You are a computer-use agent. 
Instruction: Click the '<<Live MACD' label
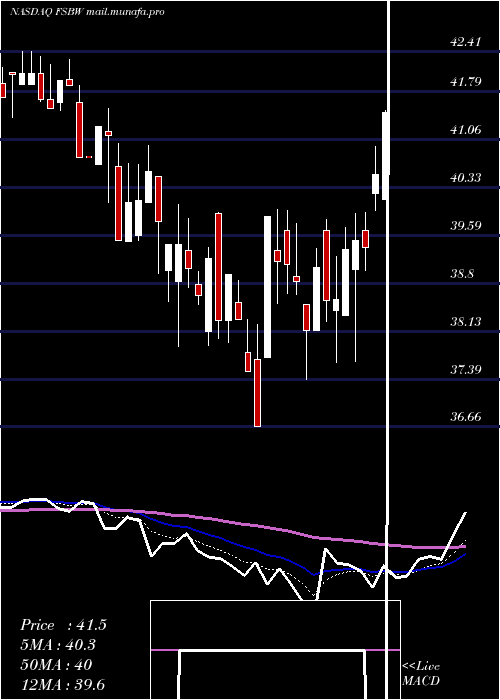click(421, 673)
